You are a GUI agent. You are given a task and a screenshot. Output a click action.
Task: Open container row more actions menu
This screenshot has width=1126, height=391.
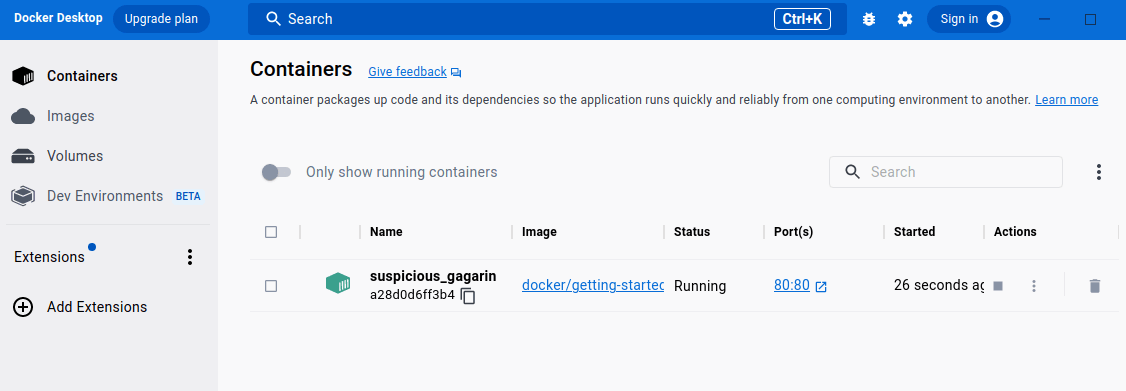point(1034,286)
